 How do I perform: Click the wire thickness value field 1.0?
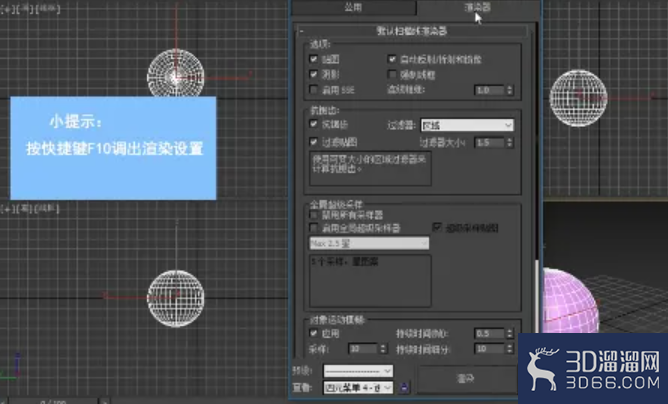489,90
